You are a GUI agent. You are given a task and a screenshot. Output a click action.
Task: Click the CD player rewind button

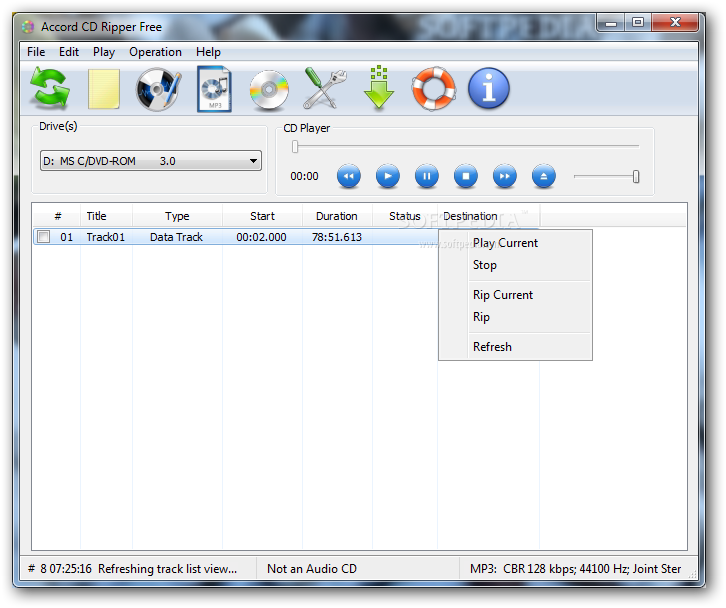349,176
